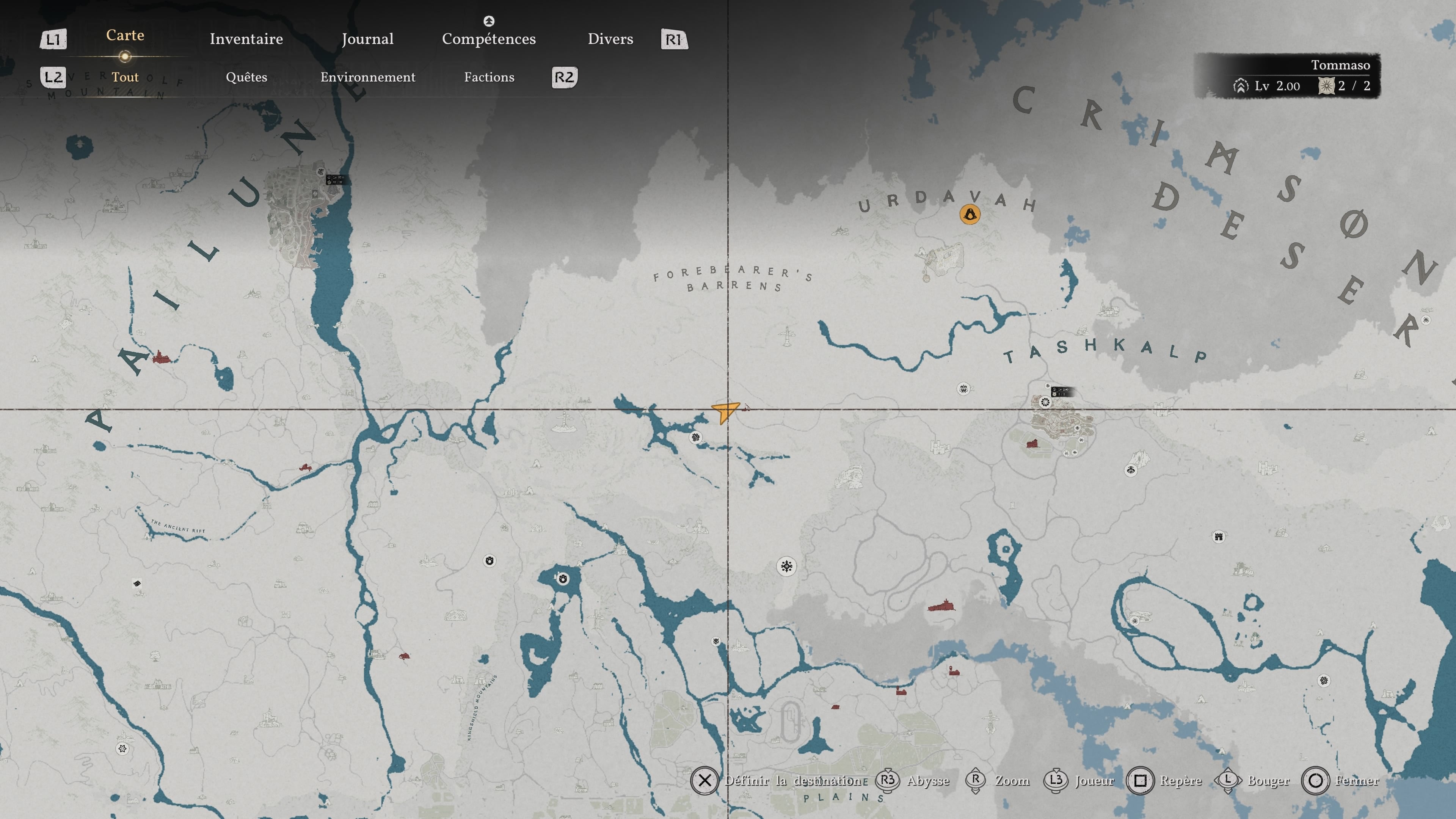Select the snowflake marker beside the player arrow
Screen dimensions: 1456x819
696,437
